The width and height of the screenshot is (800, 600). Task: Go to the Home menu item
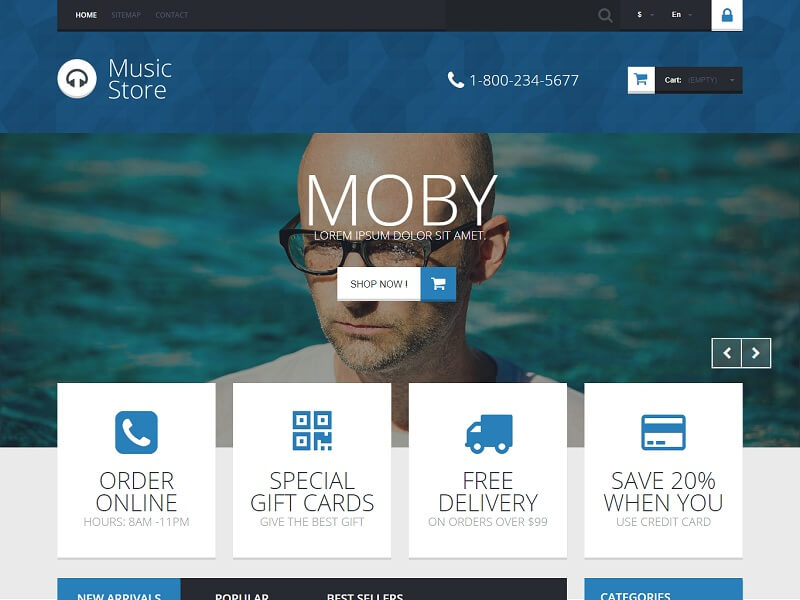pyautogui.click(x=86, y=15)
